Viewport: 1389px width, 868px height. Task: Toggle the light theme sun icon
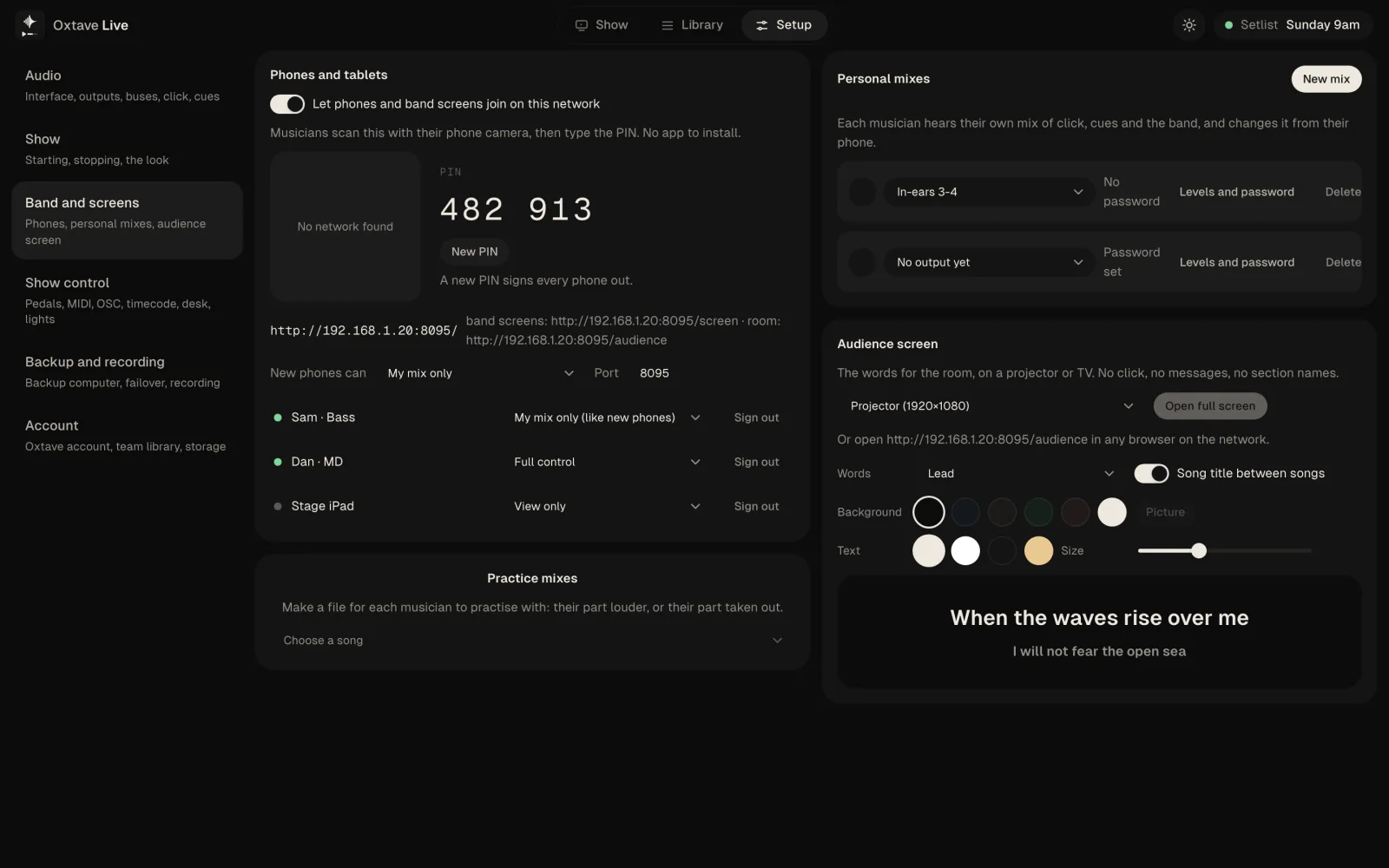(1189, 25)
